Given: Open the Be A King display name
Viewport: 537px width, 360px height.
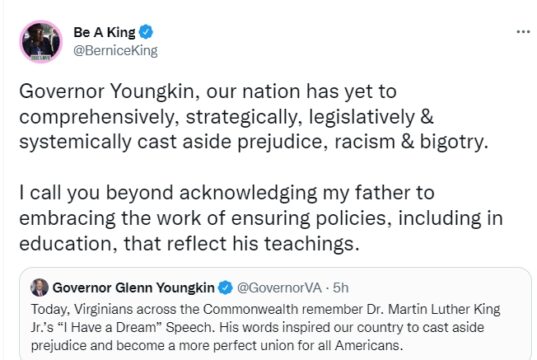Looking at the screenshot, I should pos(104,32).
